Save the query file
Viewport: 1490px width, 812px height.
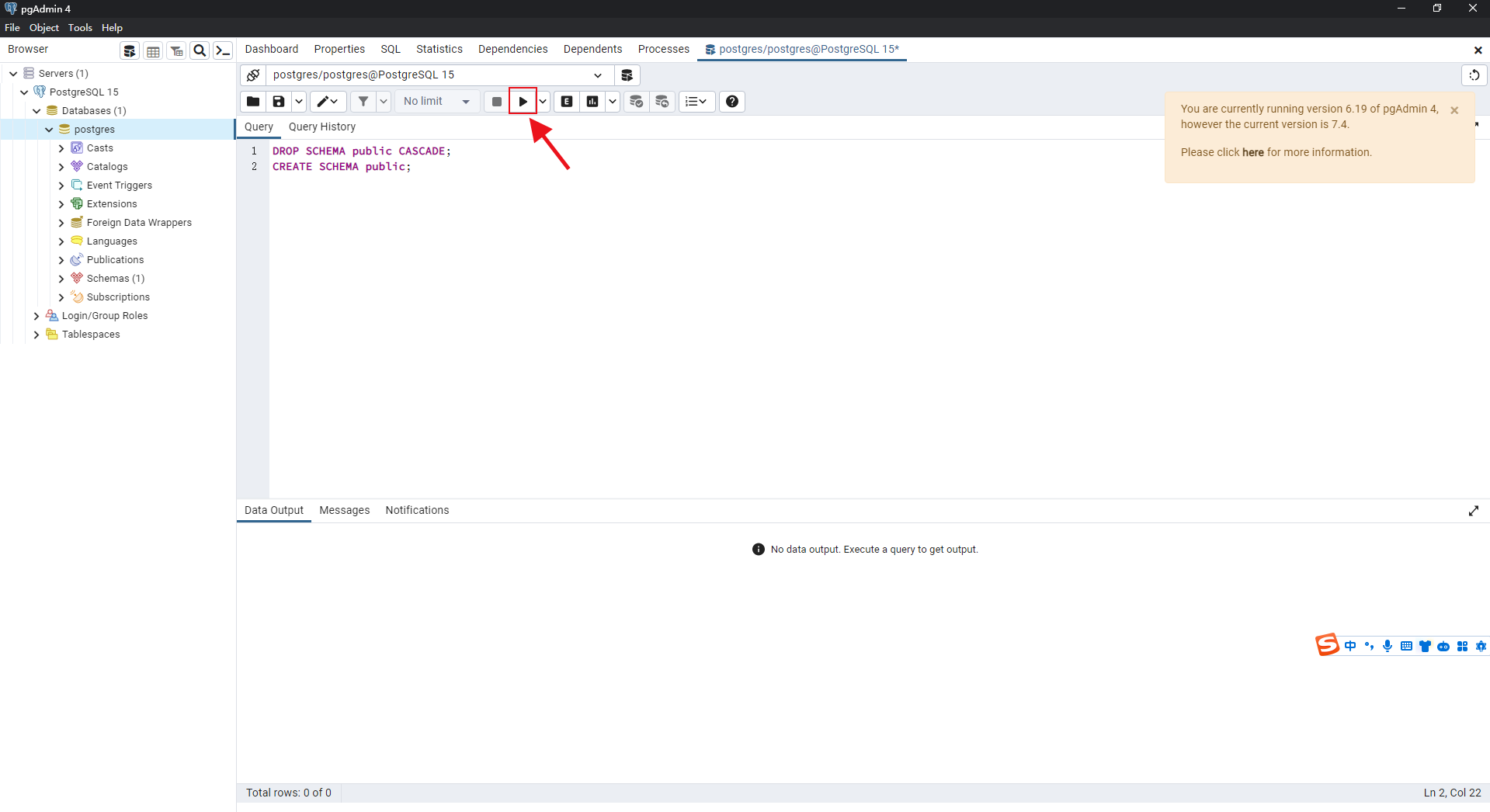tap(279, 102)
